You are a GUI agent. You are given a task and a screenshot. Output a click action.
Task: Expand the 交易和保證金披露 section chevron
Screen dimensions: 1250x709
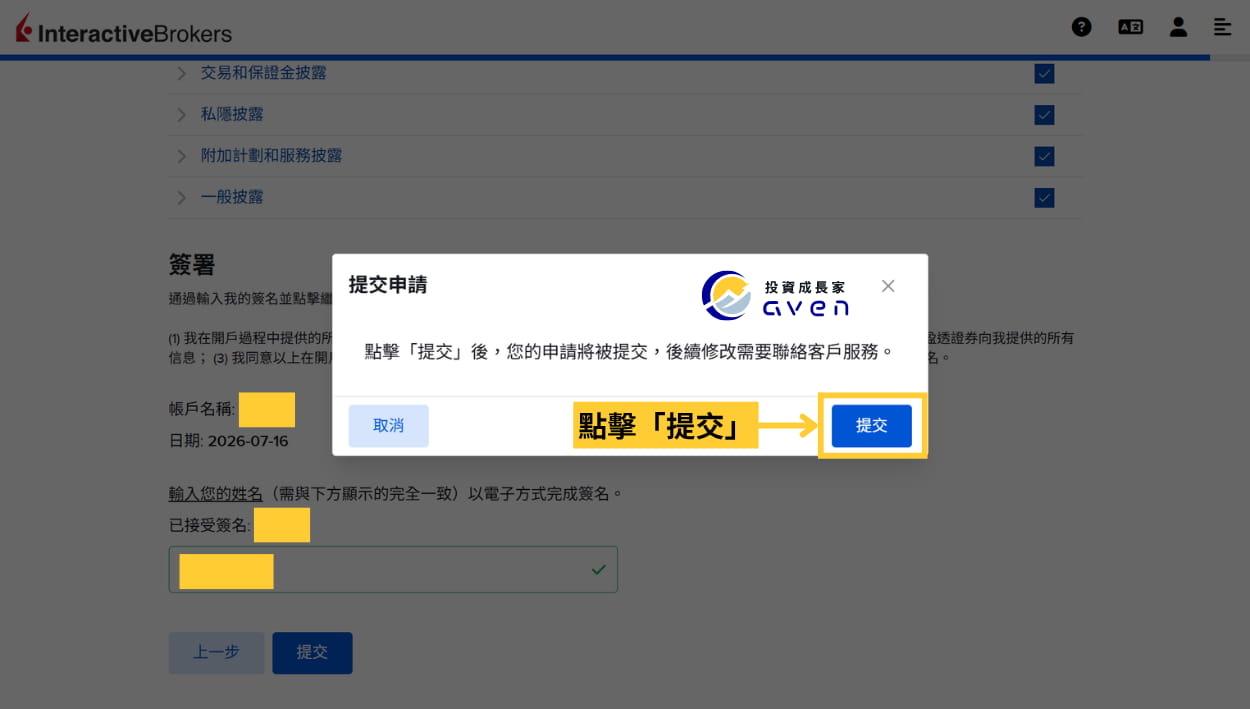click(181, 73)
